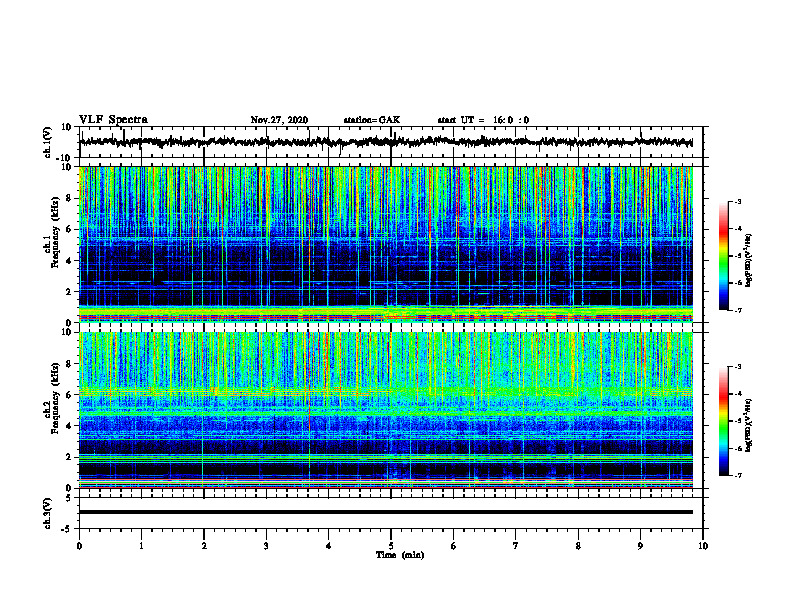The image size is (792, 612).
Task: Click inside the ch.2 spectrogram panel
Action: tap(386, 410)
